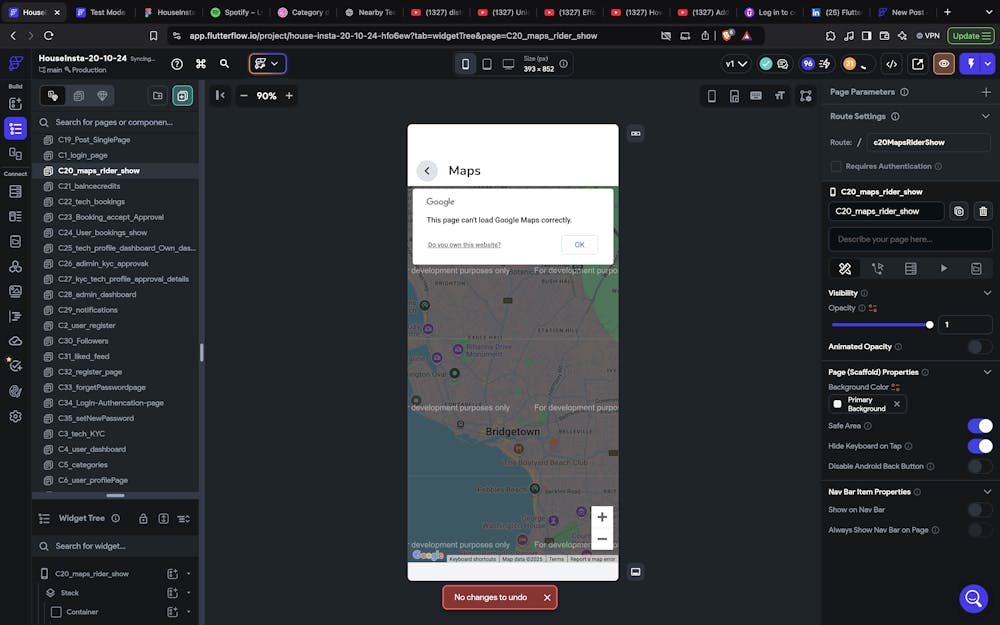This screenshot has height=625, width=1000.
Task: Open C24_User_bookings_show page
Action: 102,233
